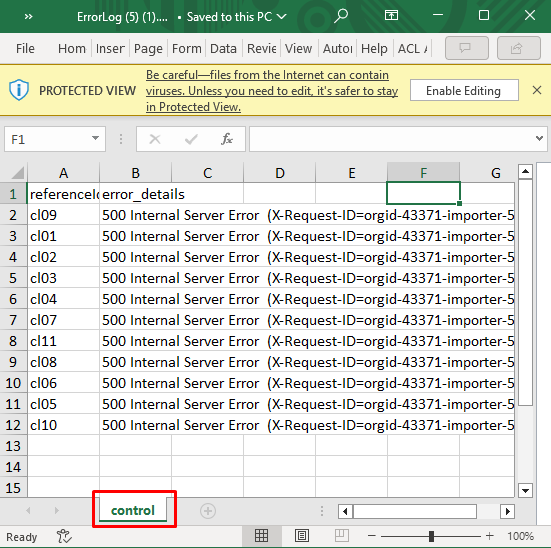
Task: Click the 100% zoom level
Action: [520, 536]
